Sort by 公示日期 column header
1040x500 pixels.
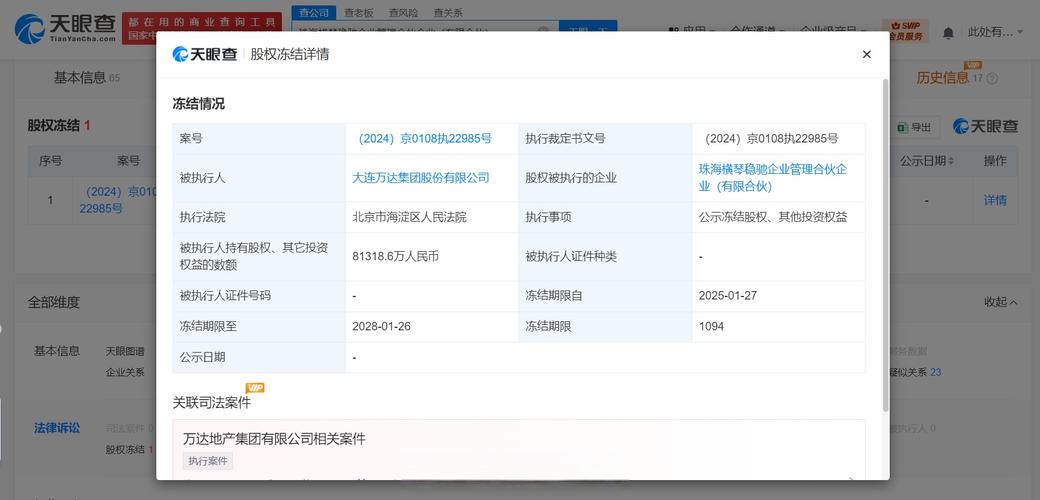tap(927, 161)
